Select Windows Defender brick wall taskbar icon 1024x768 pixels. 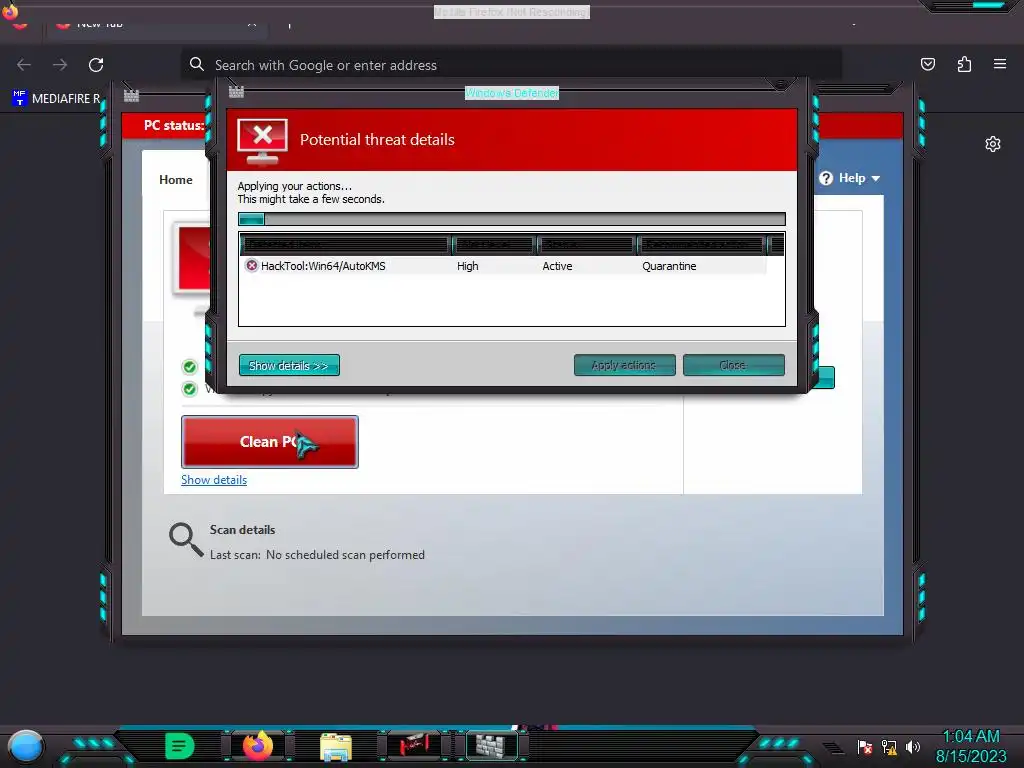491,746
